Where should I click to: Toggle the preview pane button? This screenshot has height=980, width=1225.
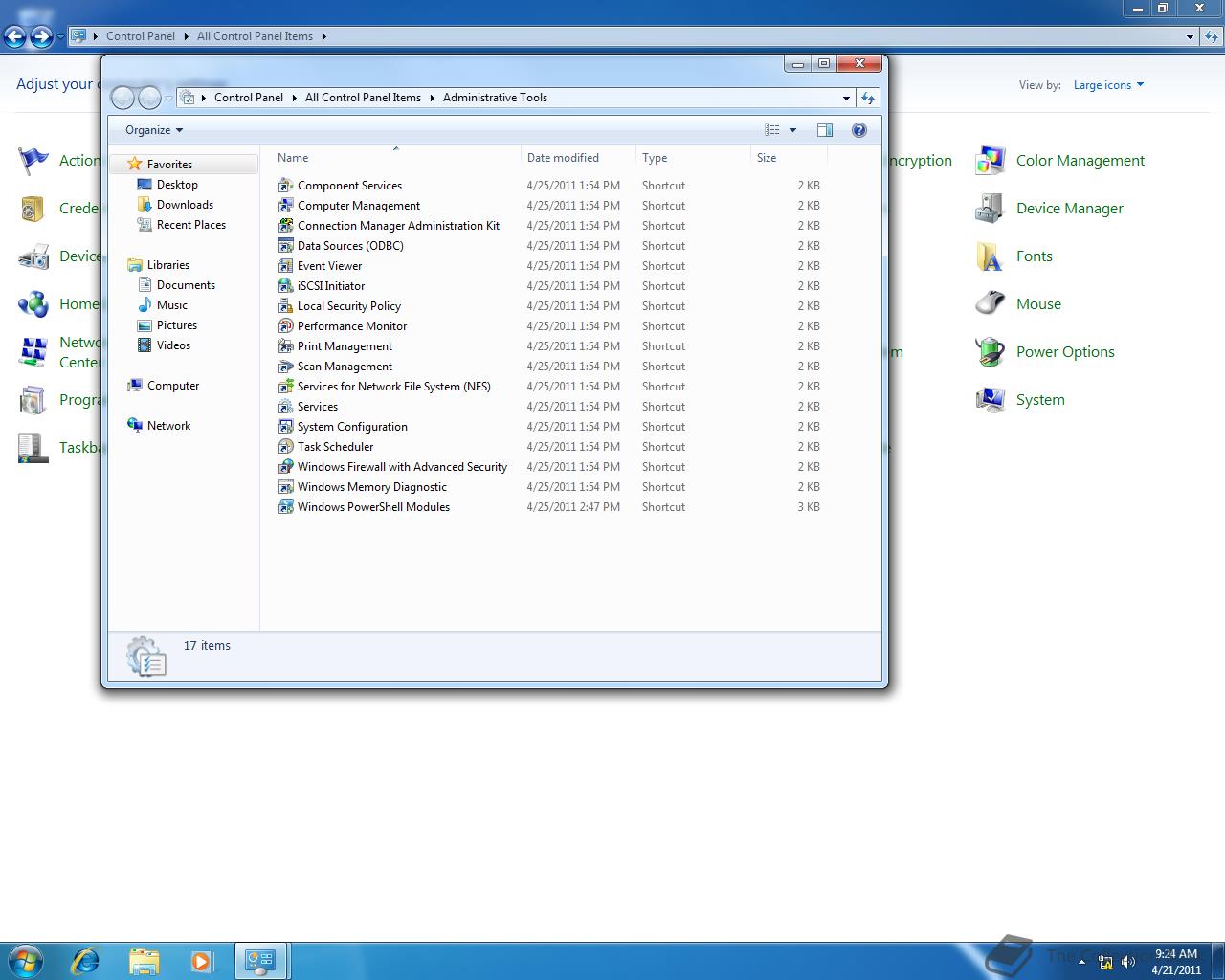pyautogui.click(x=824, y=130)
